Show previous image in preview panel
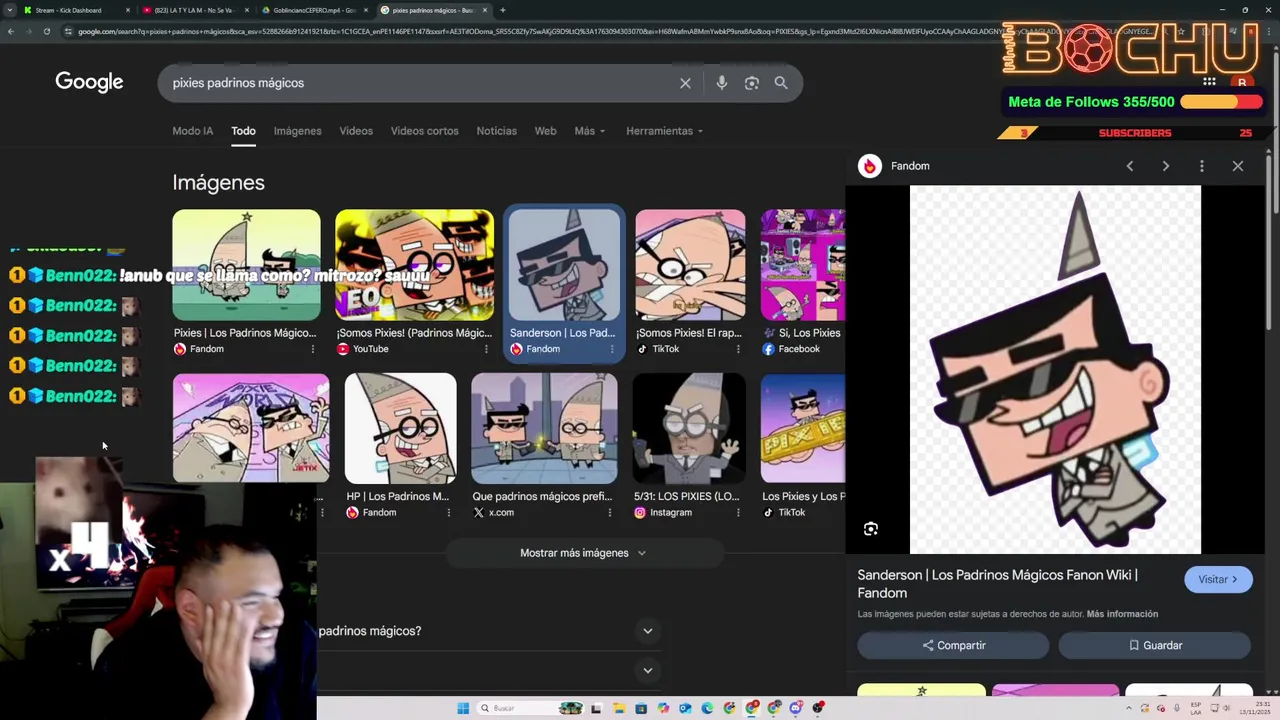This screenshot has height=720, width=1280. 1130,166
